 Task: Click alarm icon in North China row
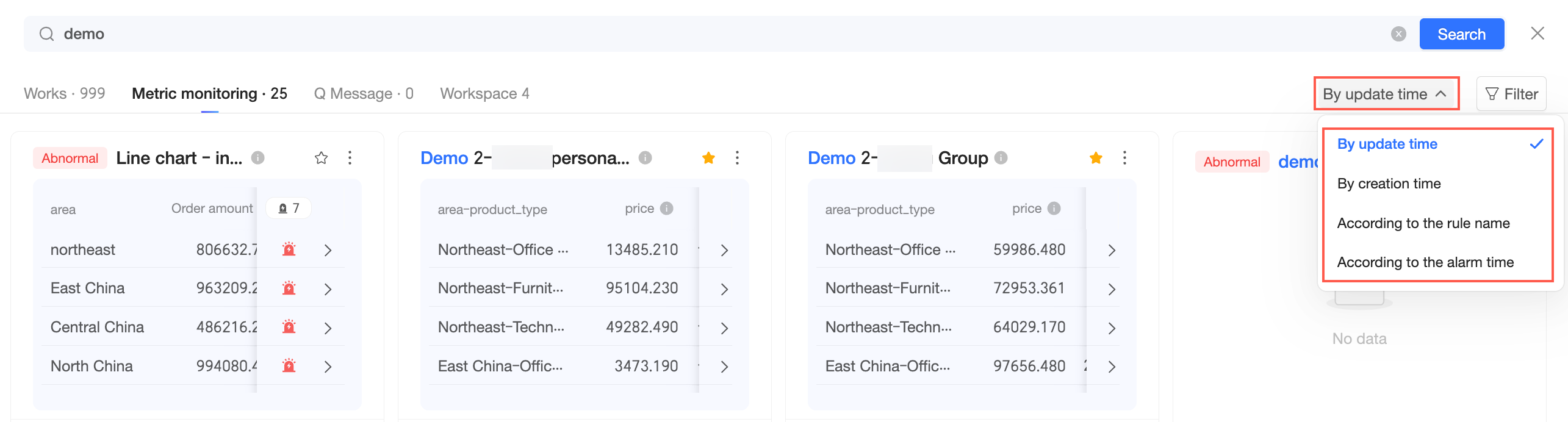[x=289, y=367]
